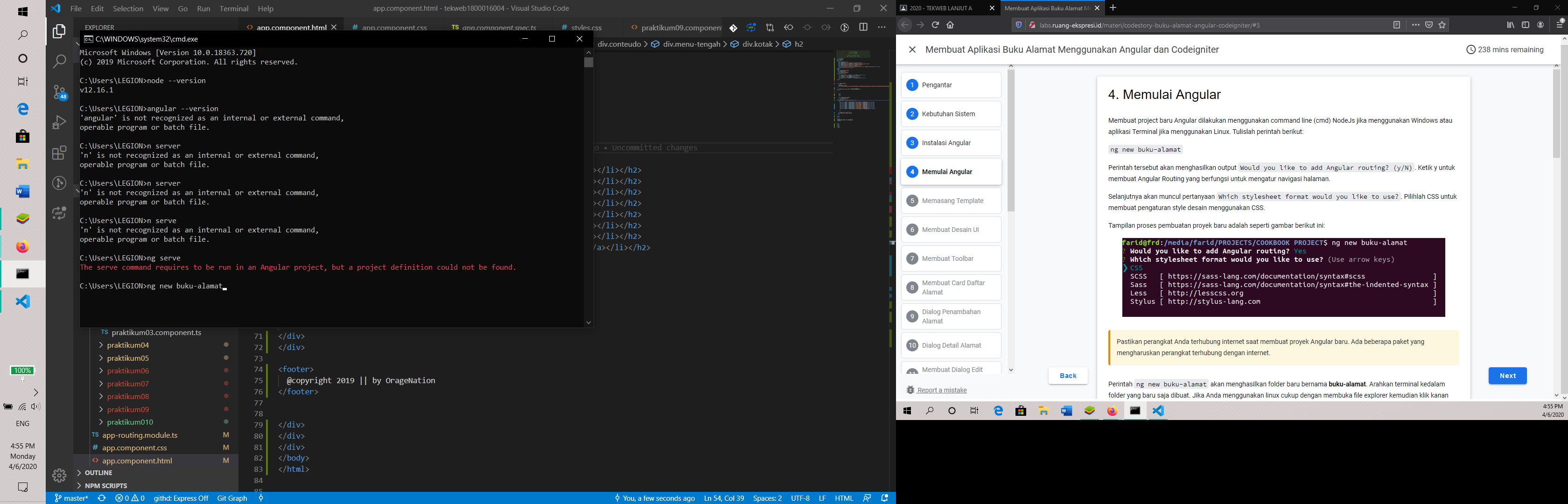
Task: Go to step 7 Membuat Toolbar
Action: click(951, 259)
